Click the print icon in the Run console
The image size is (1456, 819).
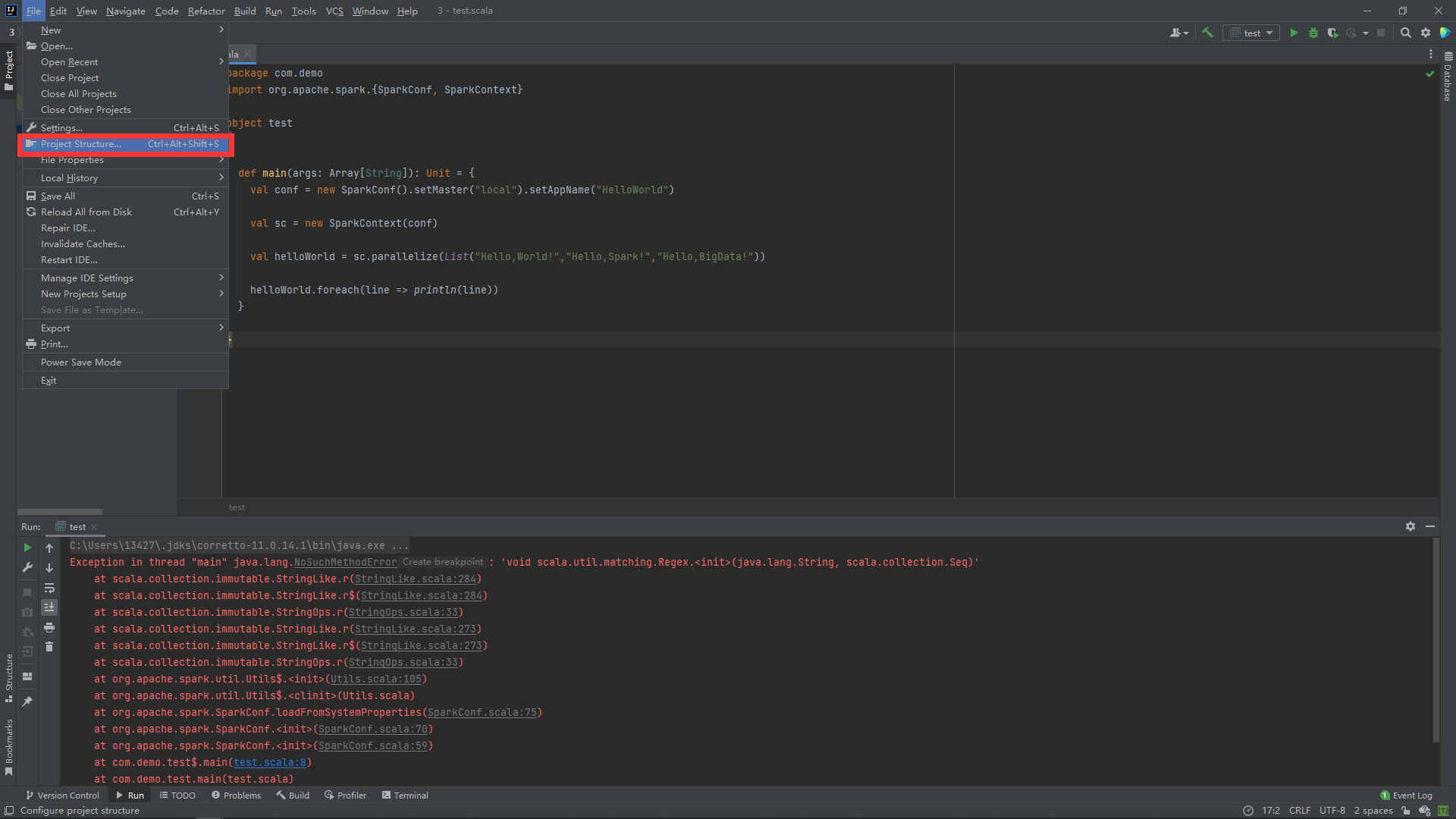(x=49, y=627)
